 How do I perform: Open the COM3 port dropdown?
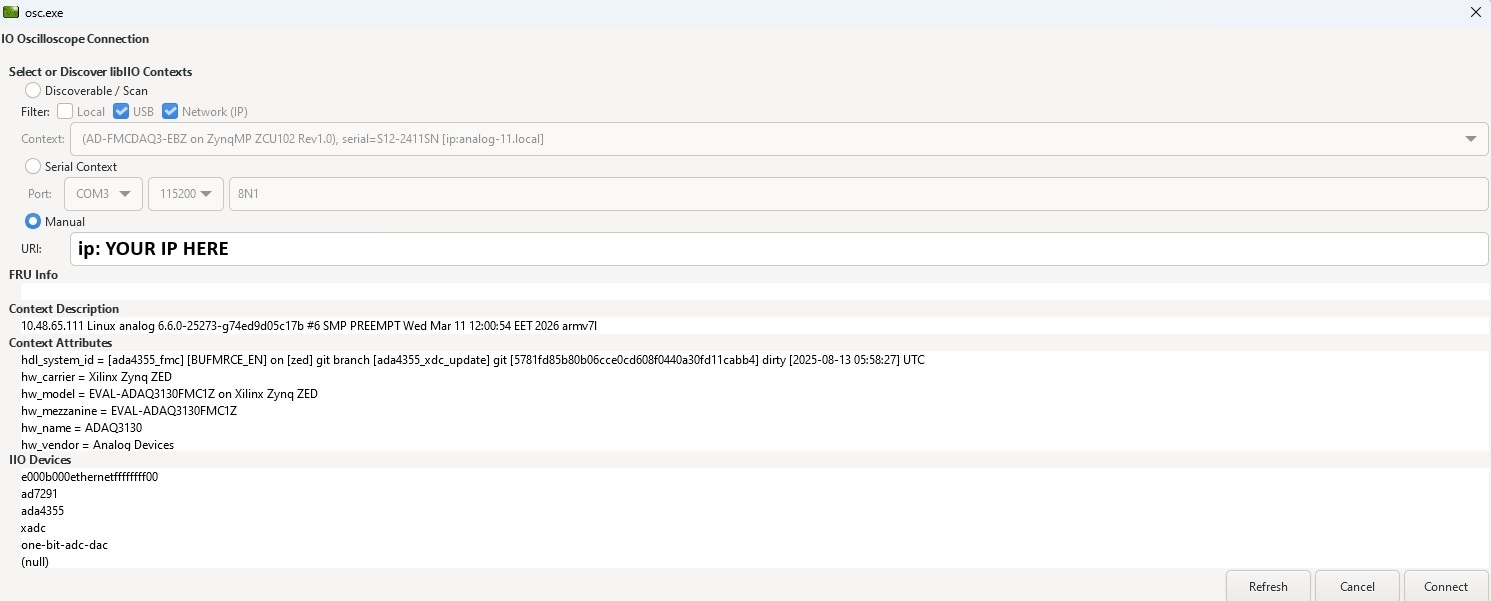[x=103, y=194]
